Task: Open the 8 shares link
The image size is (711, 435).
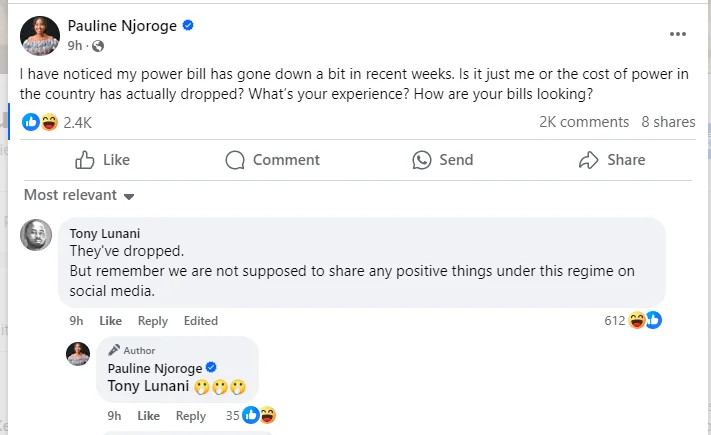Action: point(668,122)
